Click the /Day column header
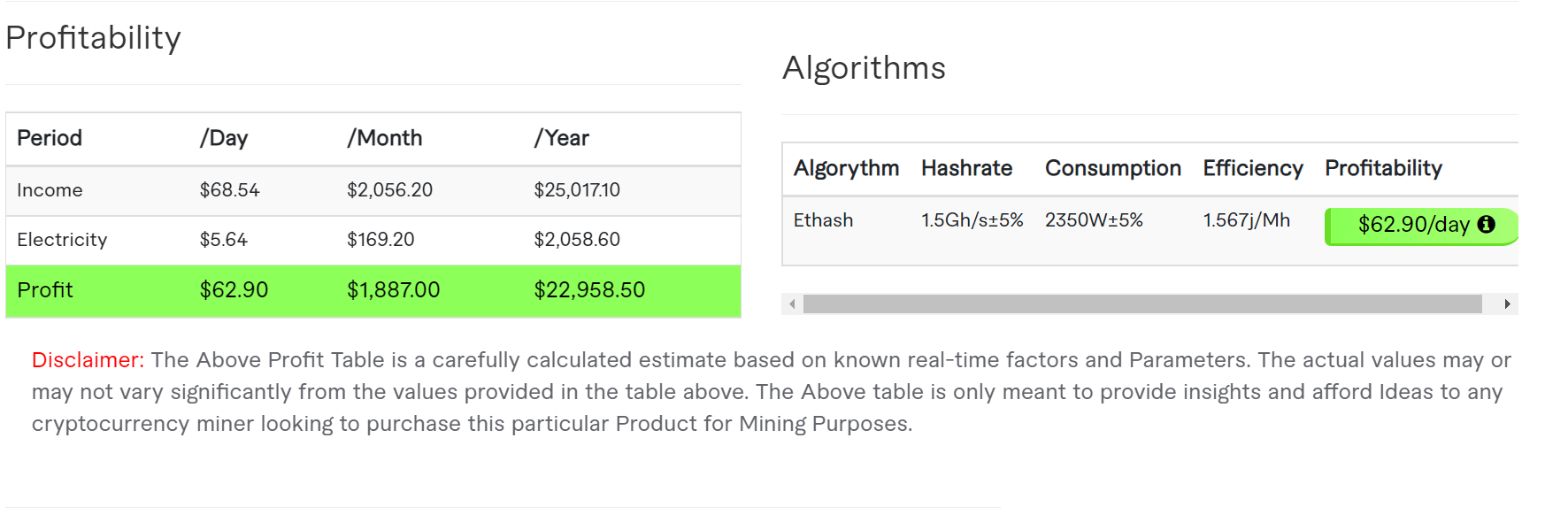This screenshot has width=1568, height=515. pos(224,138)
